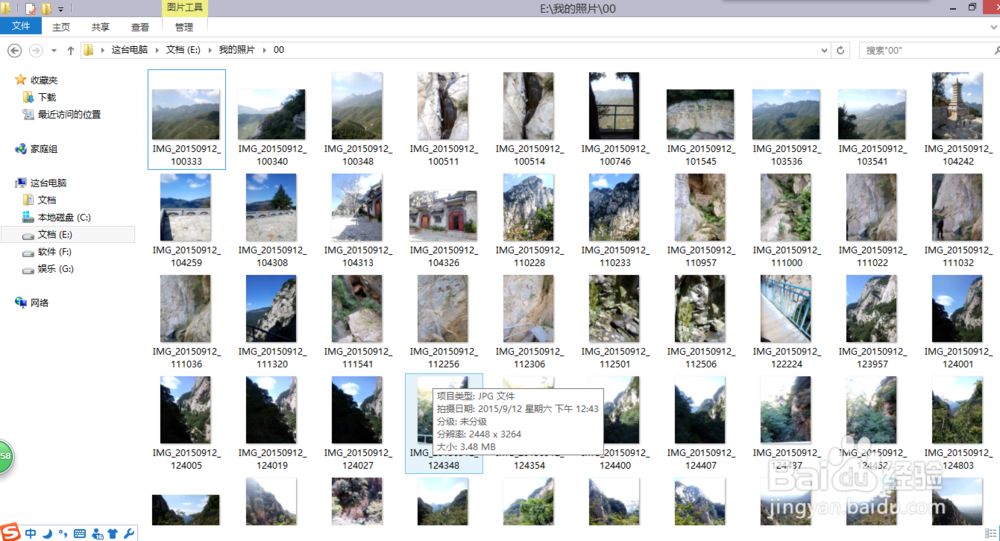Screen dimensions: 1000x541
Task: Click New Folder icon in title bar
Action: coord(47,9)
